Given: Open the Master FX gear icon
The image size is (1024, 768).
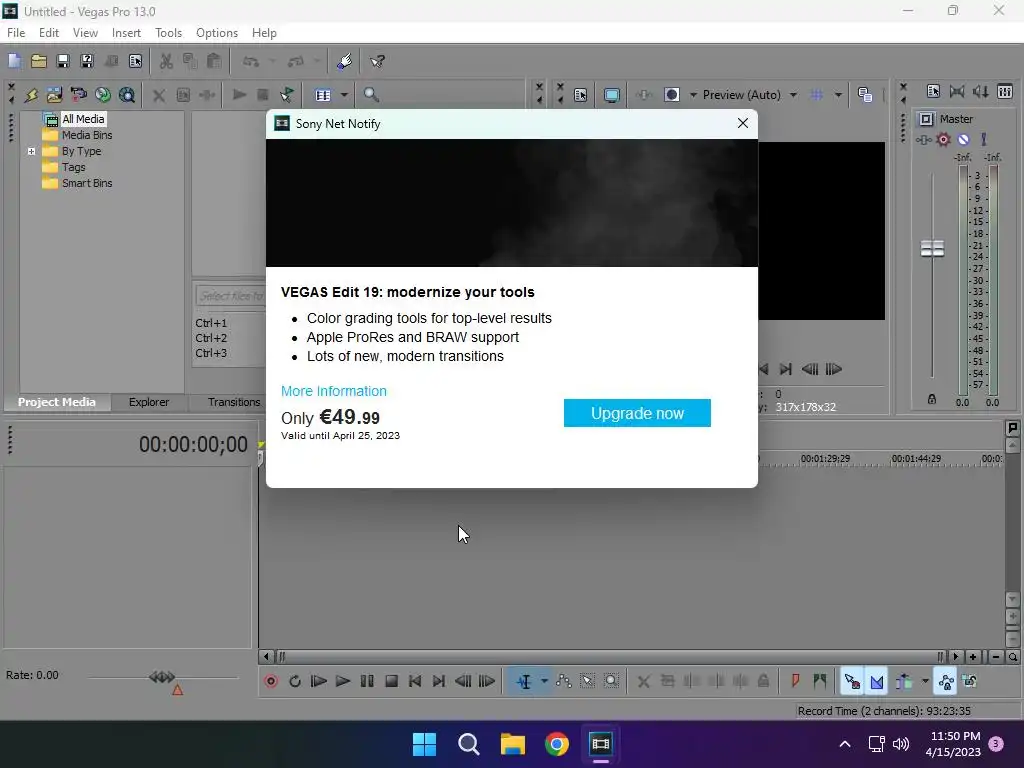Looking at the screenshot, I should coord(943,140).
